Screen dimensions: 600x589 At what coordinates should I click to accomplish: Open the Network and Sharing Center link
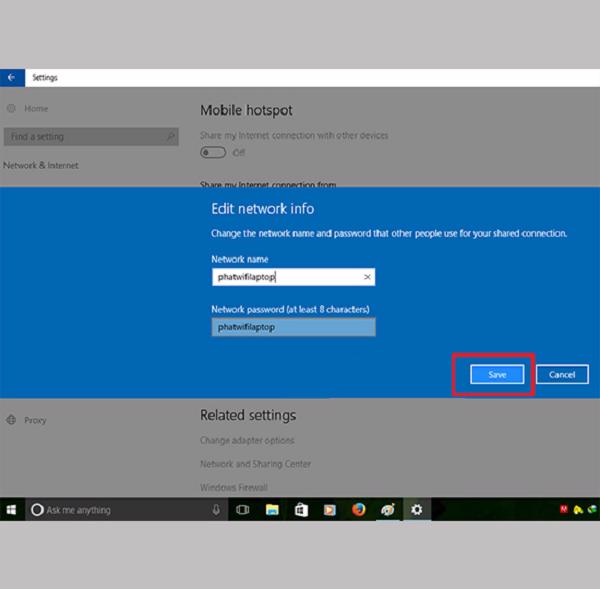point(255,464)
